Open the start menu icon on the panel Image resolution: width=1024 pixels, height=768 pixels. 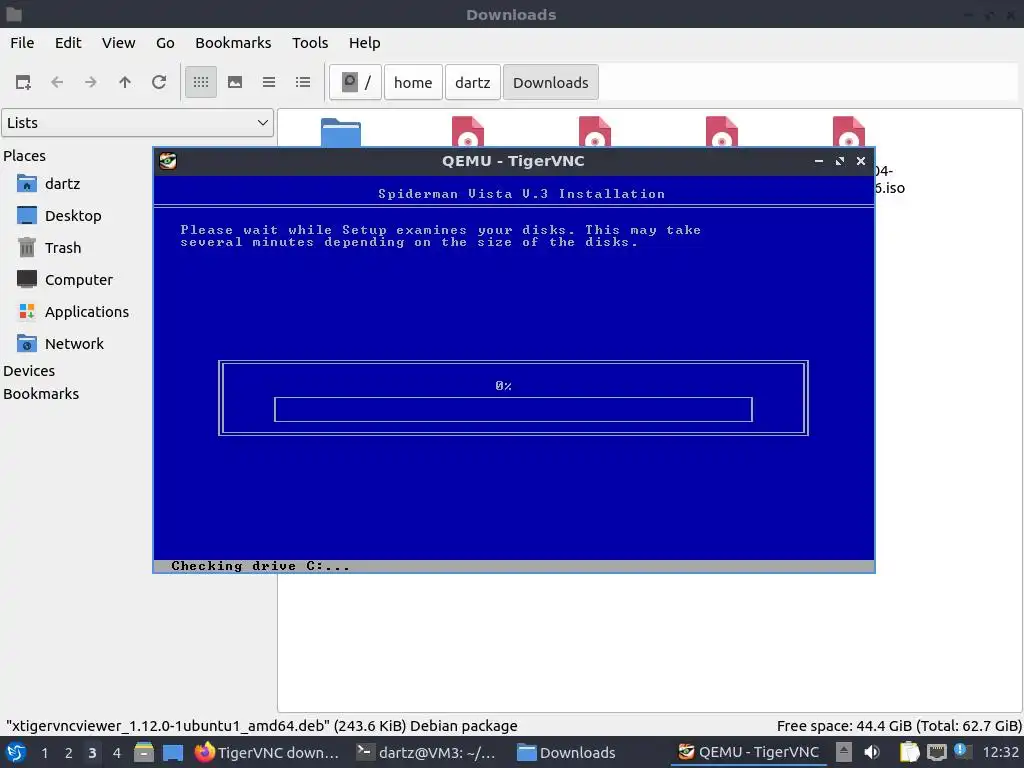(x=16, y=752)
